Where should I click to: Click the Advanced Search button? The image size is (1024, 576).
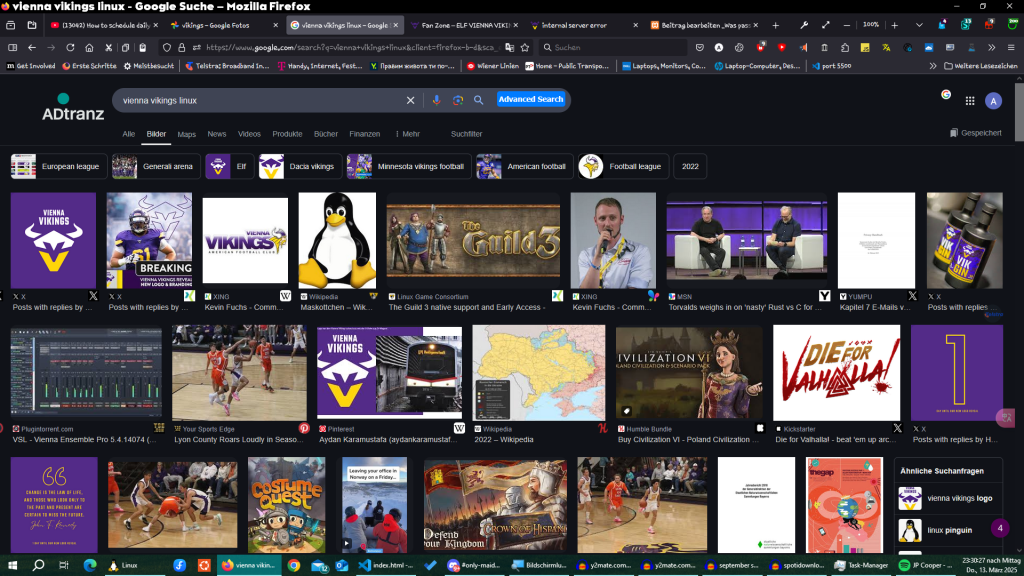pyautogui.click(x=530, y=99)
